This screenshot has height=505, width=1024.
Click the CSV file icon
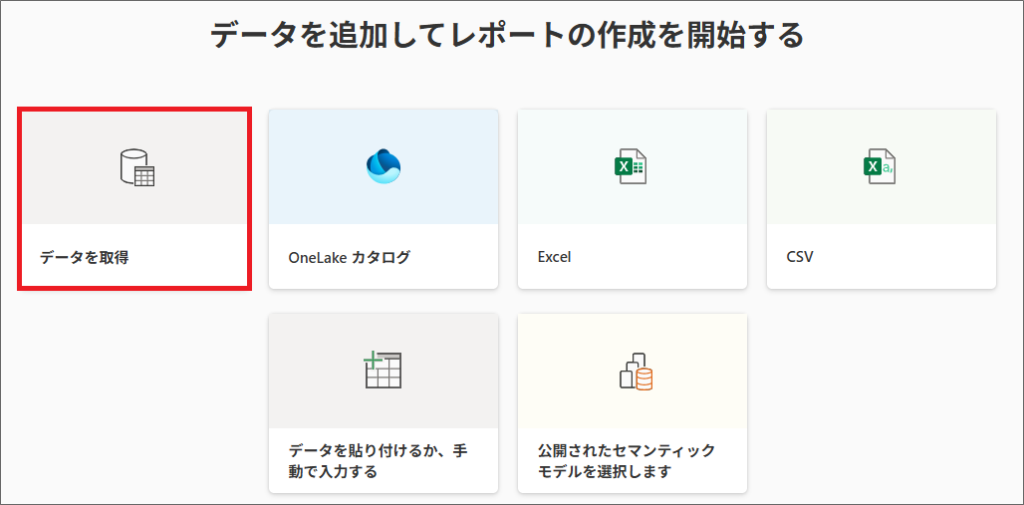click(880, 167)
